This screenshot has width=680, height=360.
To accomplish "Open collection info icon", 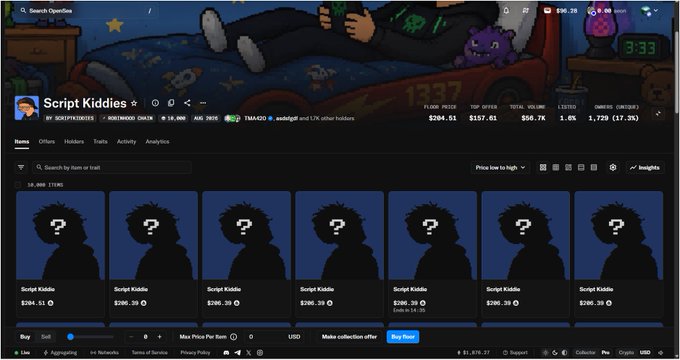I will pos(155,103).
